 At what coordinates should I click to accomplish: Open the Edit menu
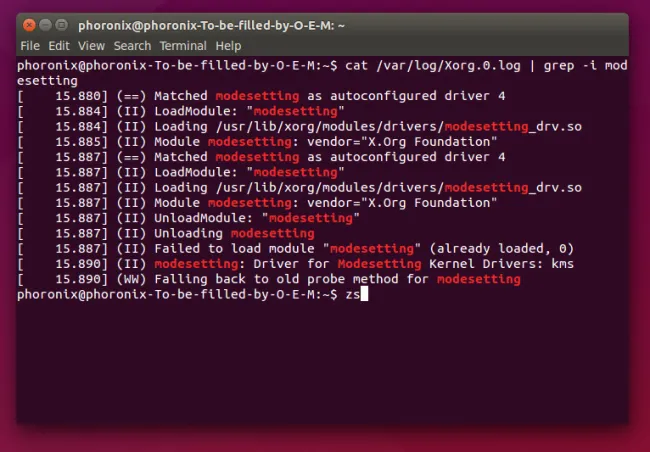pos(59,46)
